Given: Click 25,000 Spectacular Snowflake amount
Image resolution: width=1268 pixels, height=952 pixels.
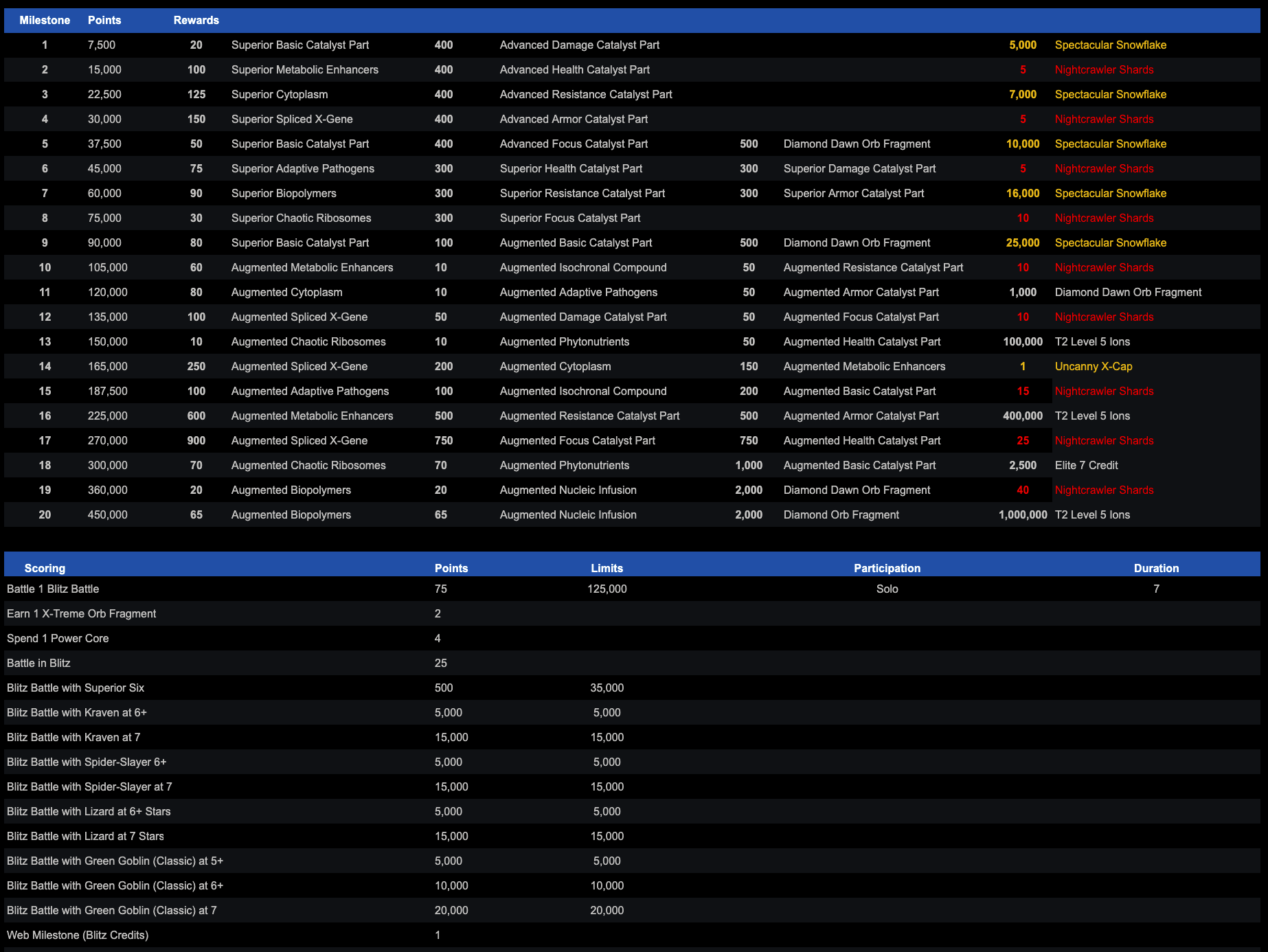Looking at the screenshot, I should (x=1023, y=242).
